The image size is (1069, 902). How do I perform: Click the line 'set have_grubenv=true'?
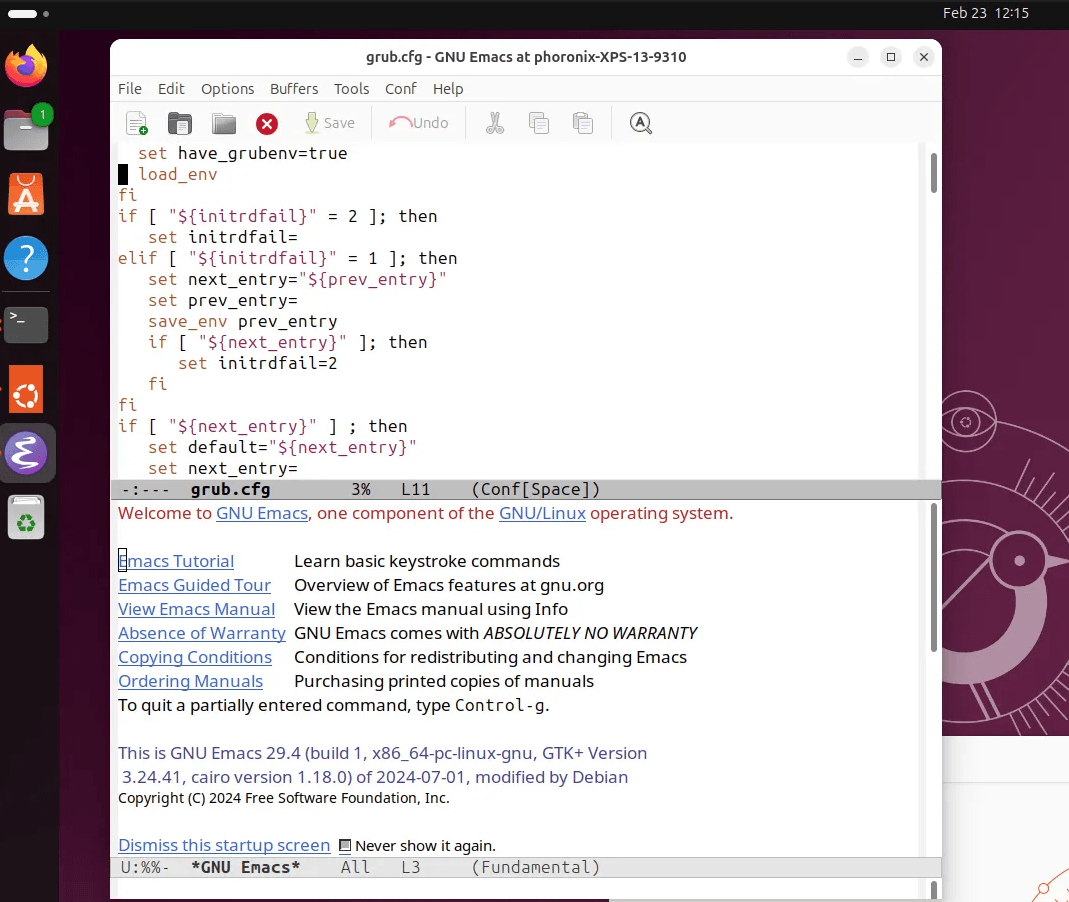coord(243,153)
